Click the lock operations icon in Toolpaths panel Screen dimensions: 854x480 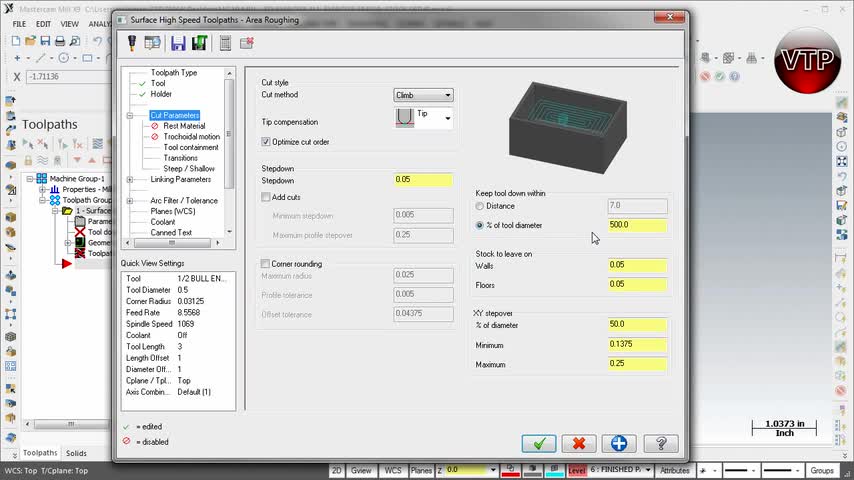click(28, 160)
